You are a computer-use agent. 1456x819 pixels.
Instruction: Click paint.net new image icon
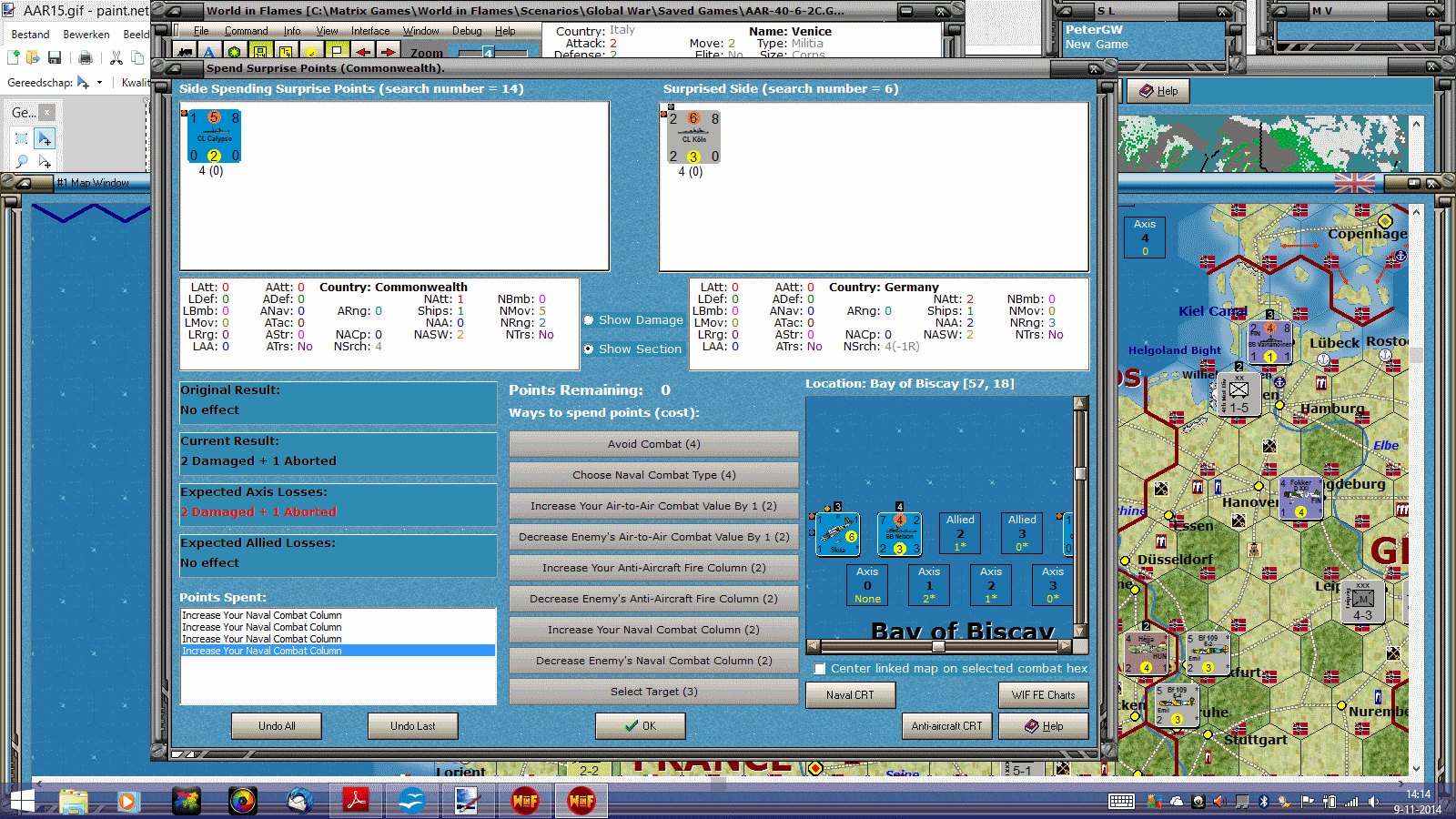[14, 58]
